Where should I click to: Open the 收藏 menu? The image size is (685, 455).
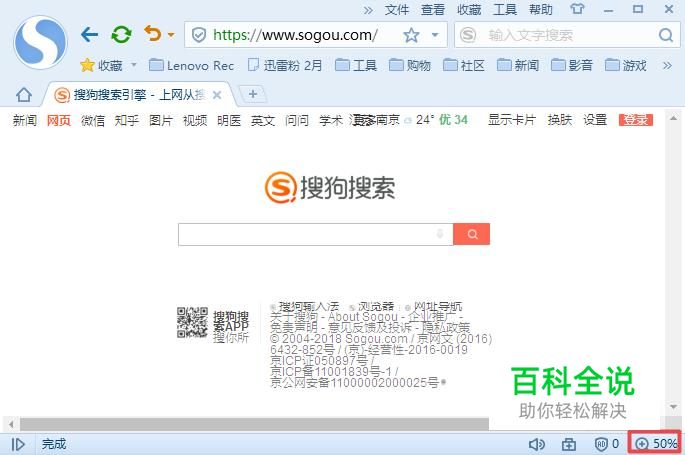pyautogui.click(x=469, y=10)
